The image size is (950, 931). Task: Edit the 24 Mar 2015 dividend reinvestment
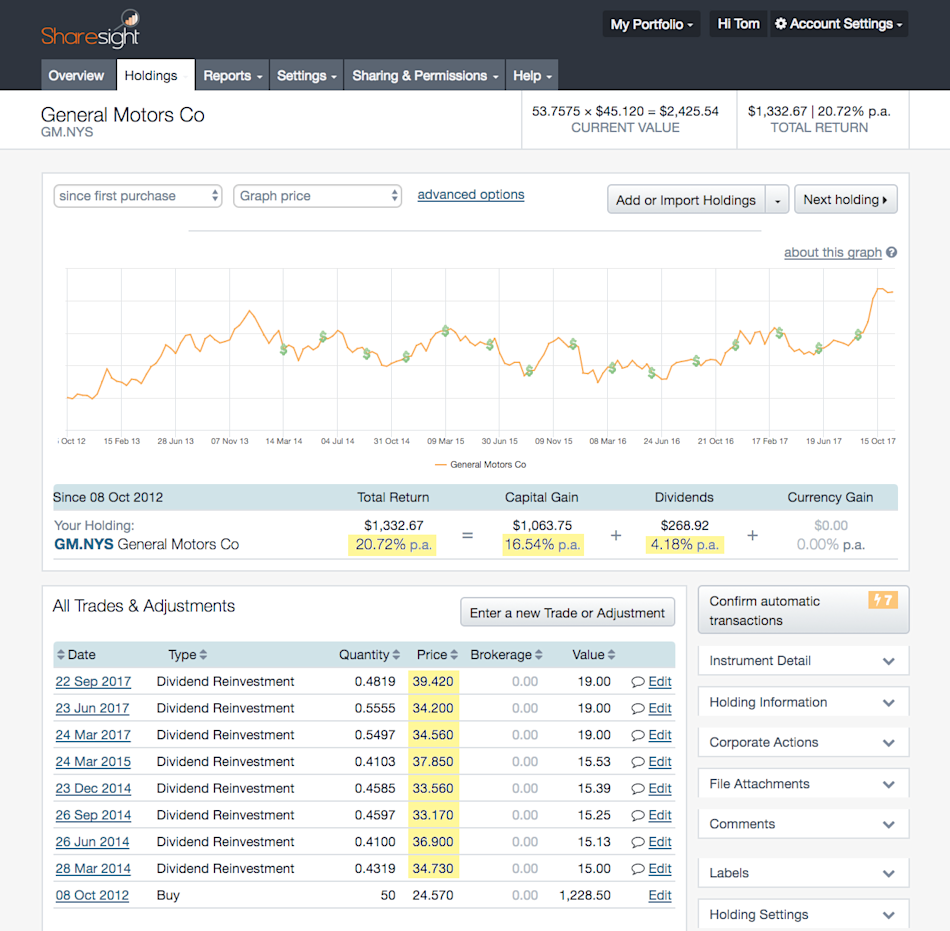(x=660, y=761)
